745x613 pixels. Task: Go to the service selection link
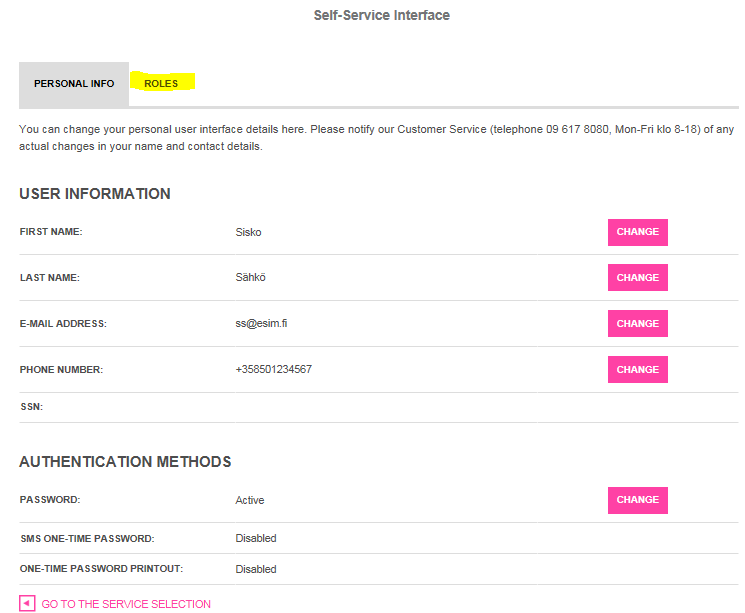[x=126, y=604]
